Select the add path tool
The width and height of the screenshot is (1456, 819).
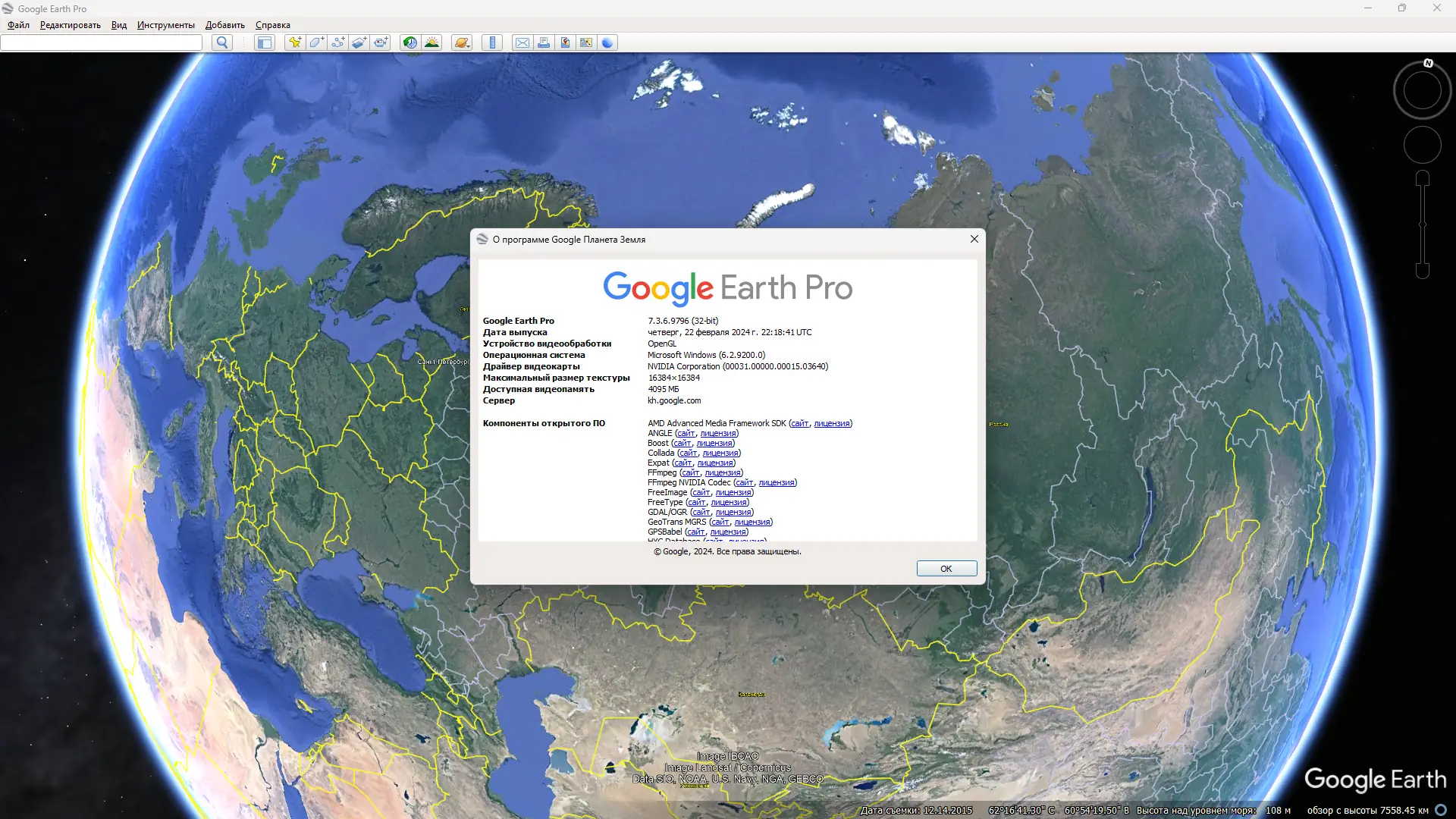click(x=337, y=42)
